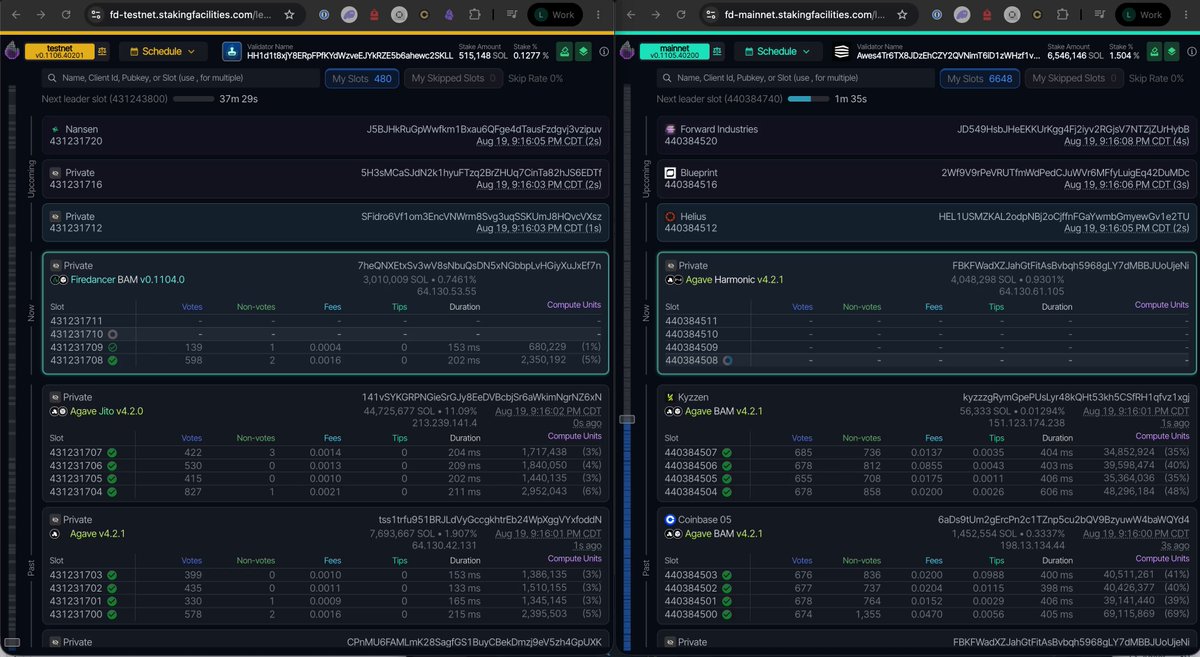Click the Staking Facilities validator logo in mainnet window
The width and height of the screenshot is (1200, 657).
(x=842, y=51)
